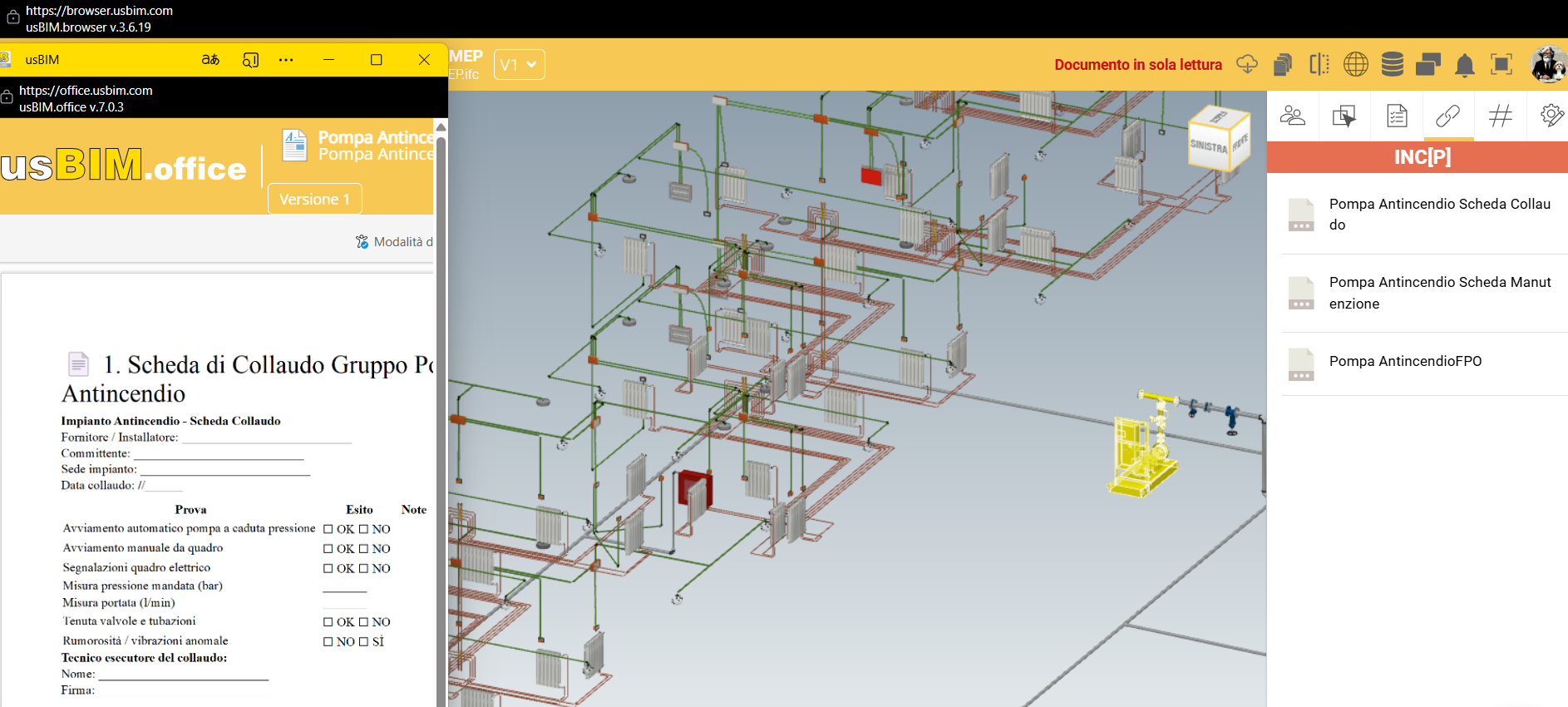Click file icon beside Scheda Manutenzione
Screen dimensions: 1568x707
pyautogui.click(x=1301, y=293)
